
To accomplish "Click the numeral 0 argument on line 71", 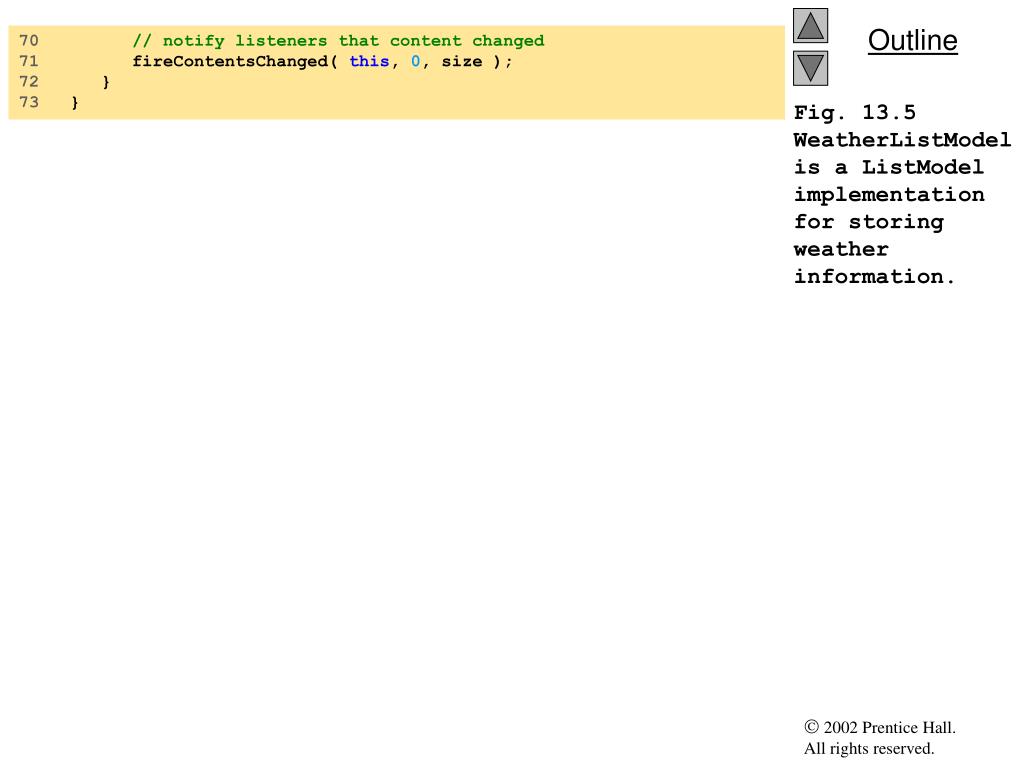I will [x=415, y=61].
